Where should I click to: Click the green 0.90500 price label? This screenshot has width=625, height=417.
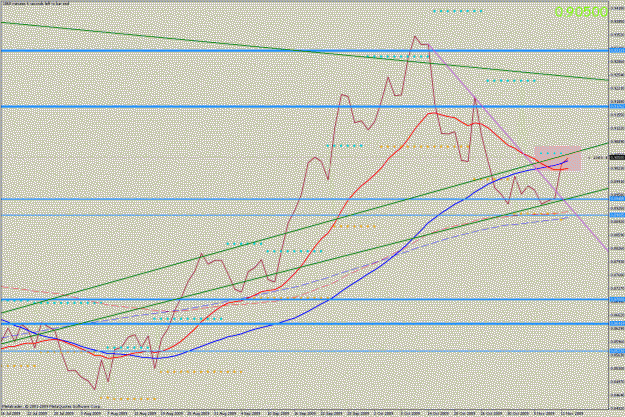click(581, 12)
